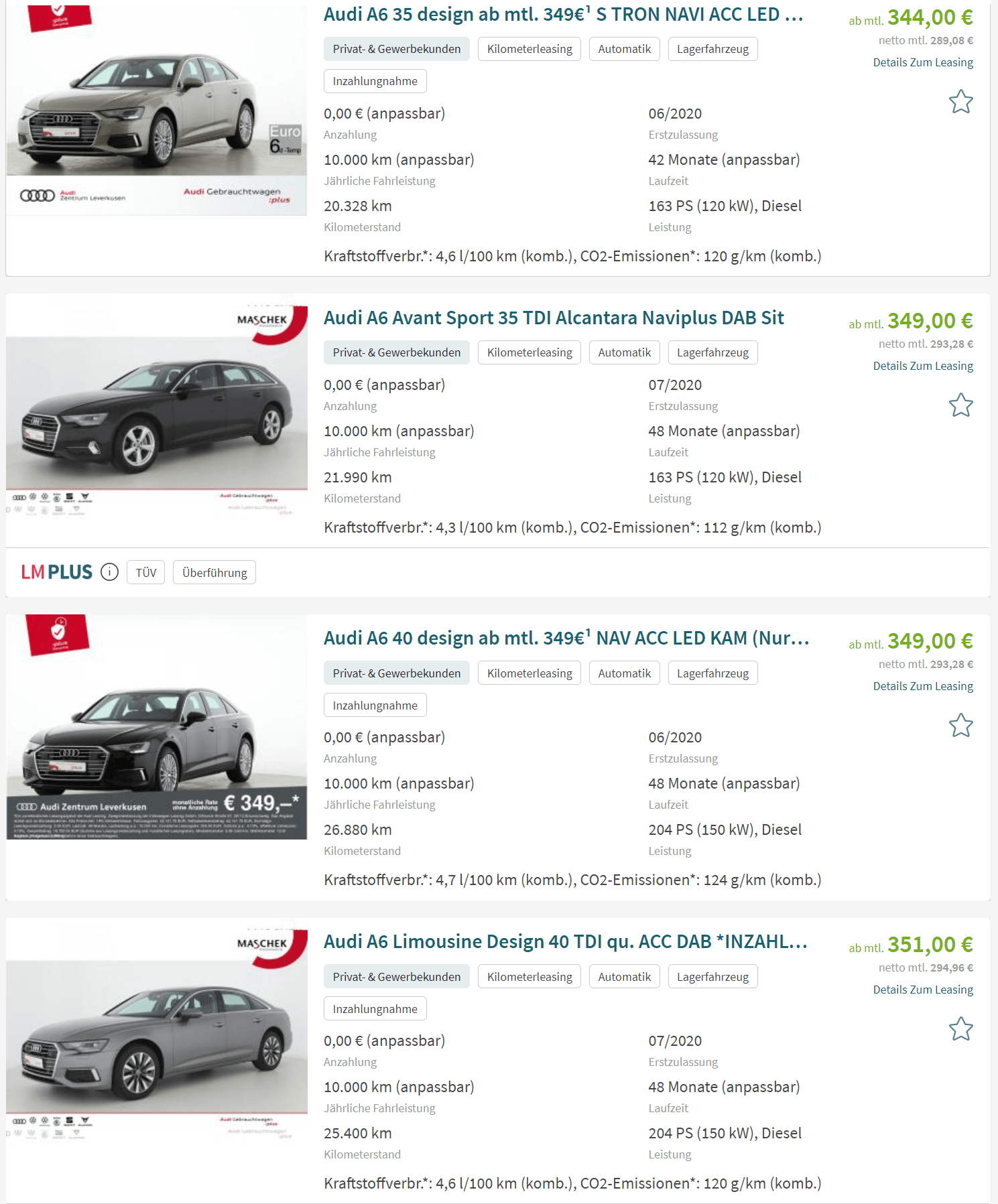Click Lagerfahrzeug tag on A6 40 design
Image resolution: width=998 pixels, height=1204 pixels.
(x=712, y=673)
